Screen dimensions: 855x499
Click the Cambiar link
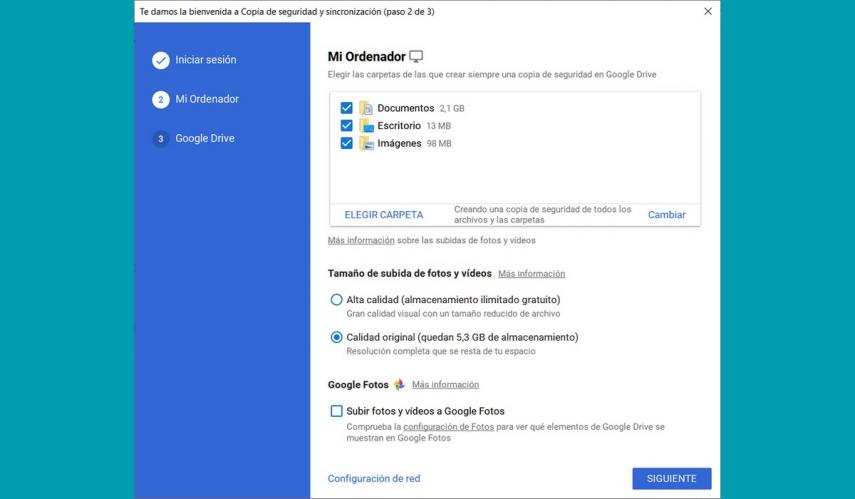[x=666, y=215]
